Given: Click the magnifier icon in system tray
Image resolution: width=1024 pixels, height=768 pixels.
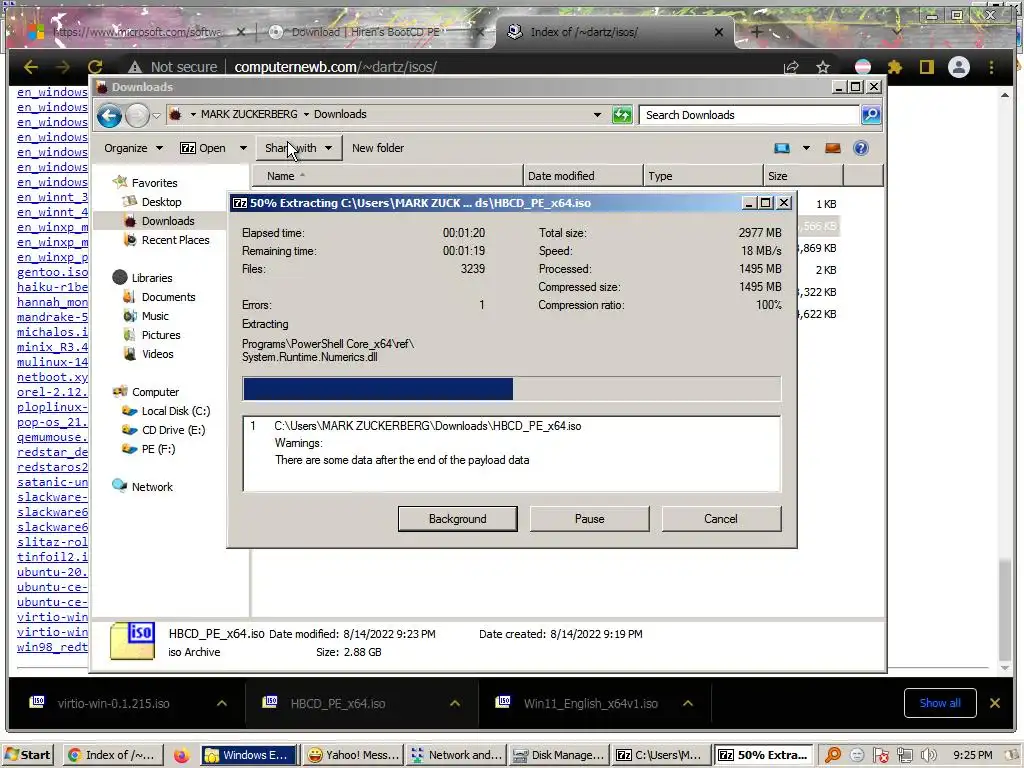Looking at the screenshot, I should pos(833,755).
